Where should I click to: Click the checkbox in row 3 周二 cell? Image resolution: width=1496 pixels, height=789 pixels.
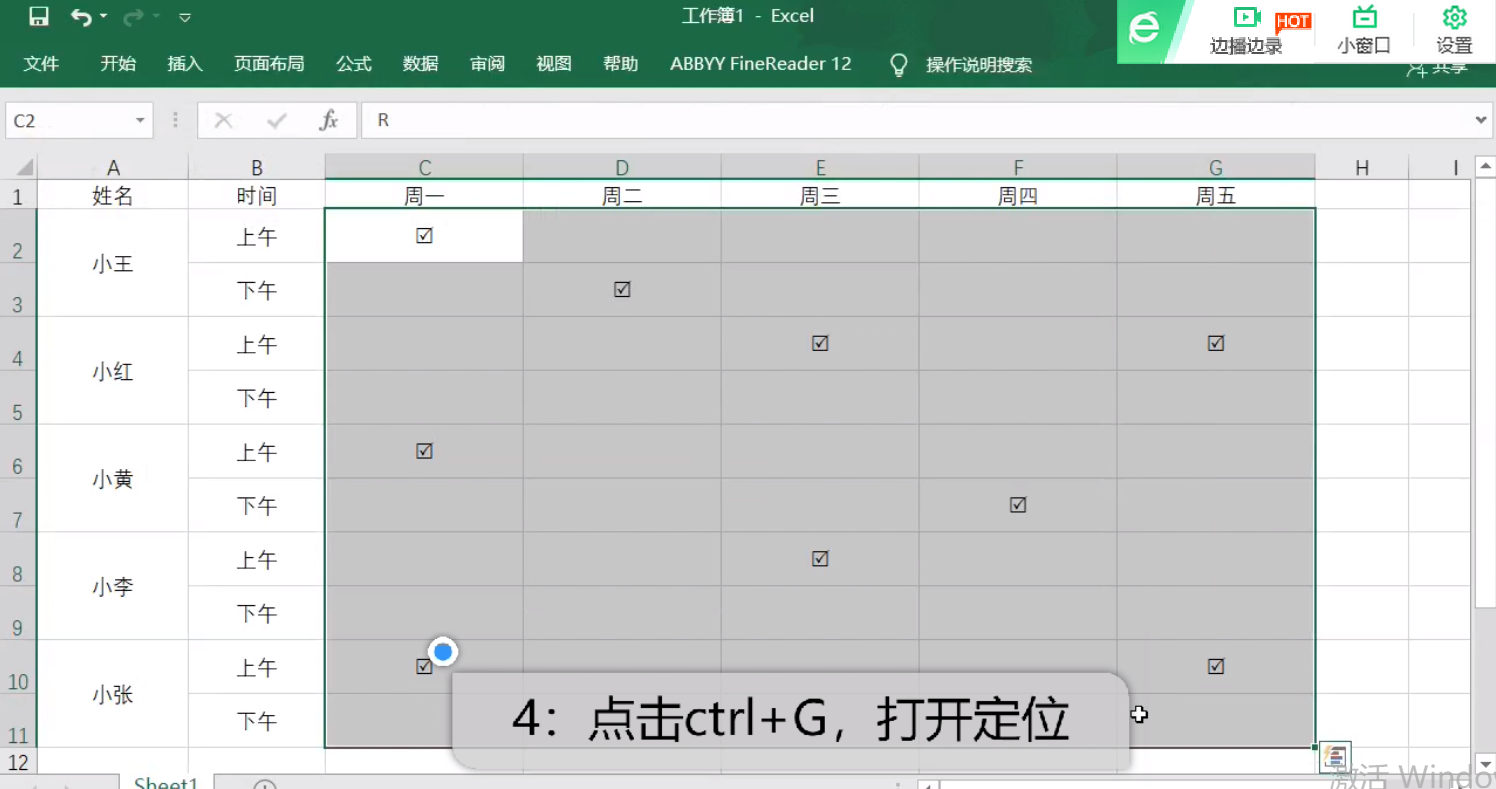pos(622,290)
